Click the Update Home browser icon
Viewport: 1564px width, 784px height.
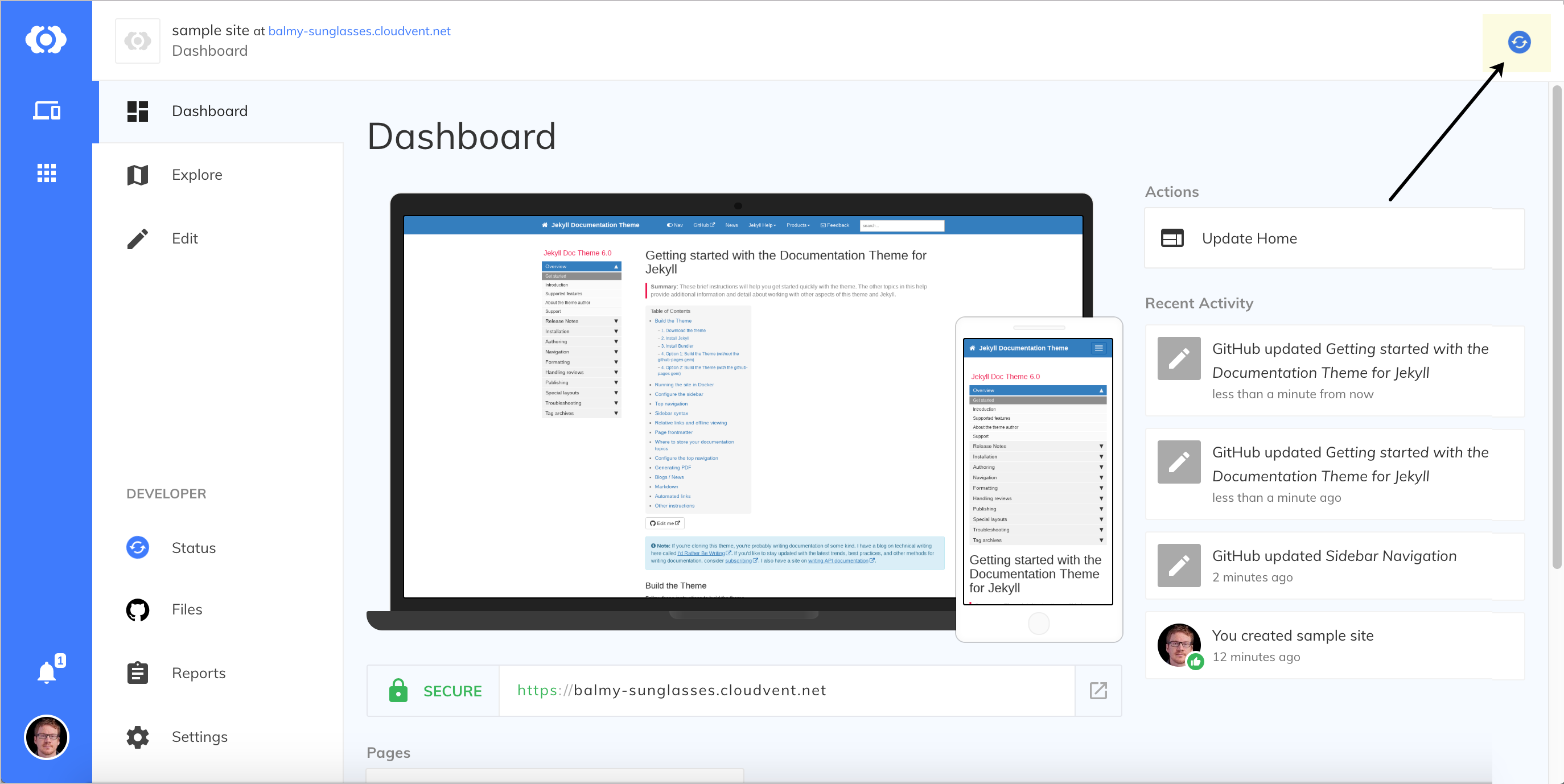pos(1172,238)
